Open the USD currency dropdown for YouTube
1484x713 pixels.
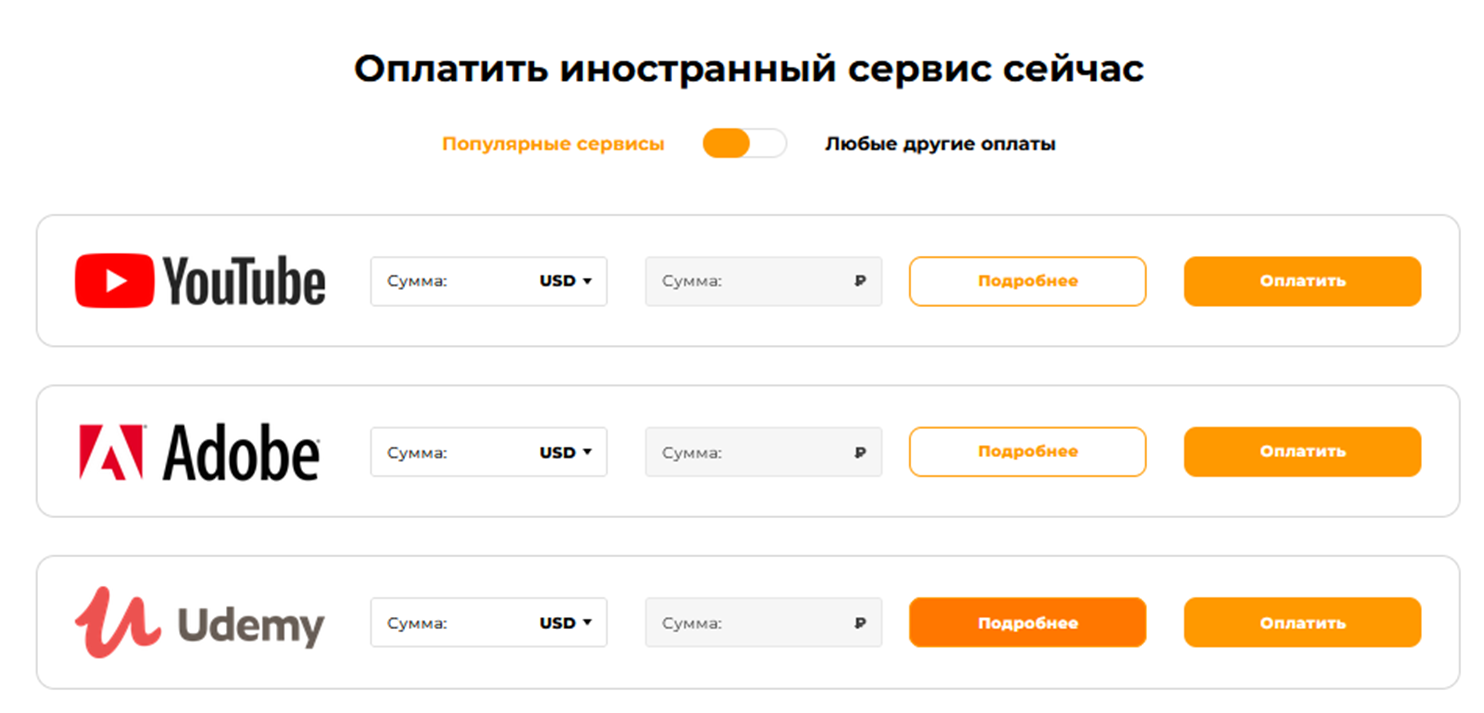coord(566,281)
